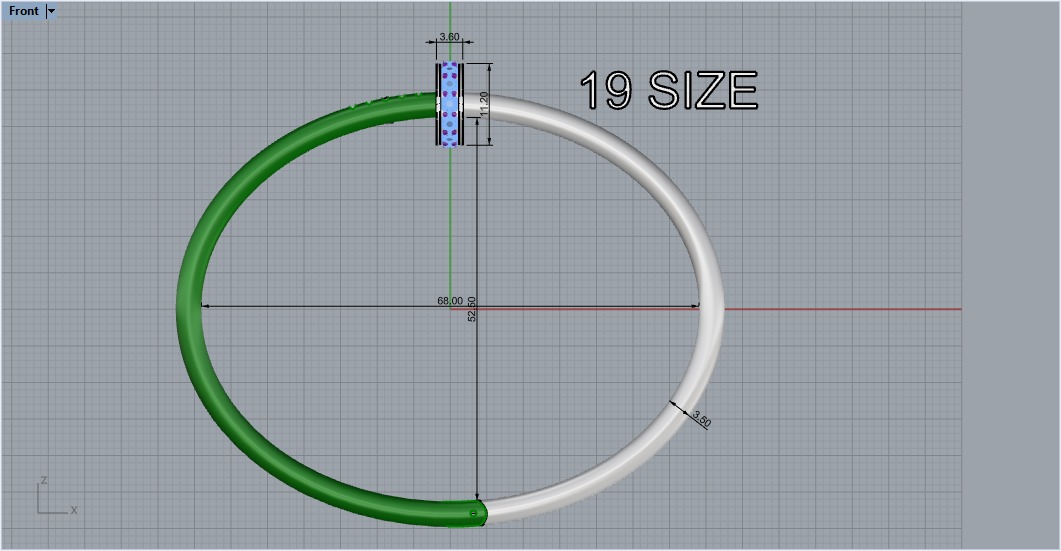
Task: Select the 52.50 vertical dimension label
Action: tap(472, 309)
